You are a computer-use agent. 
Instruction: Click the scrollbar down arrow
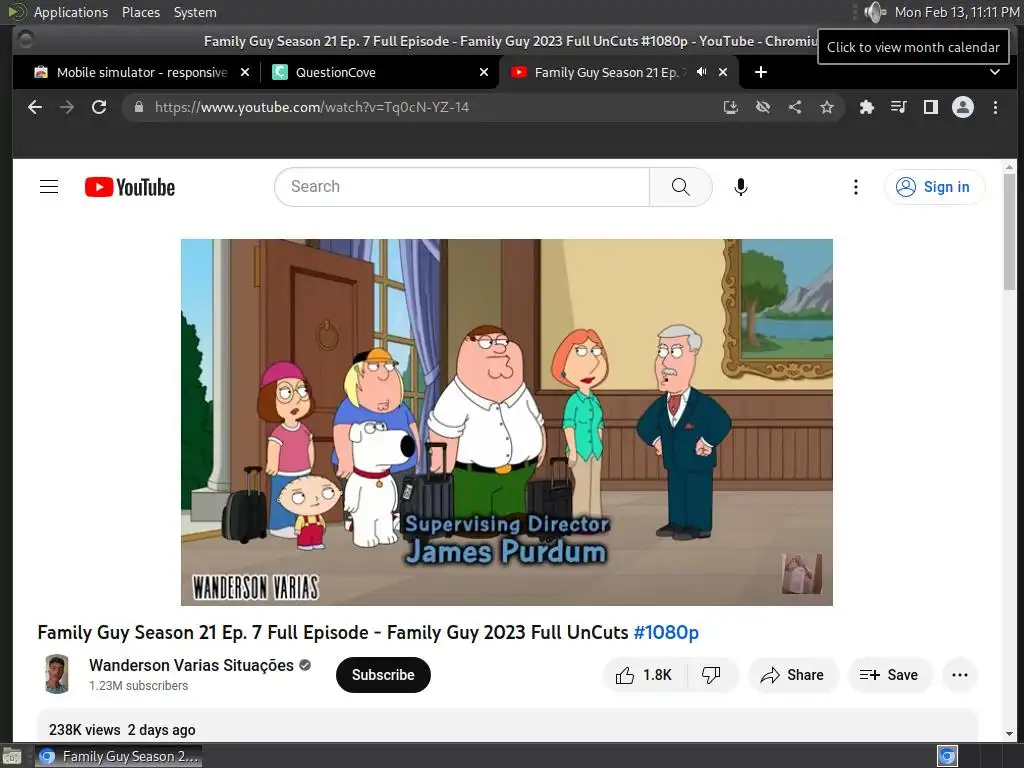[1010, 734]
